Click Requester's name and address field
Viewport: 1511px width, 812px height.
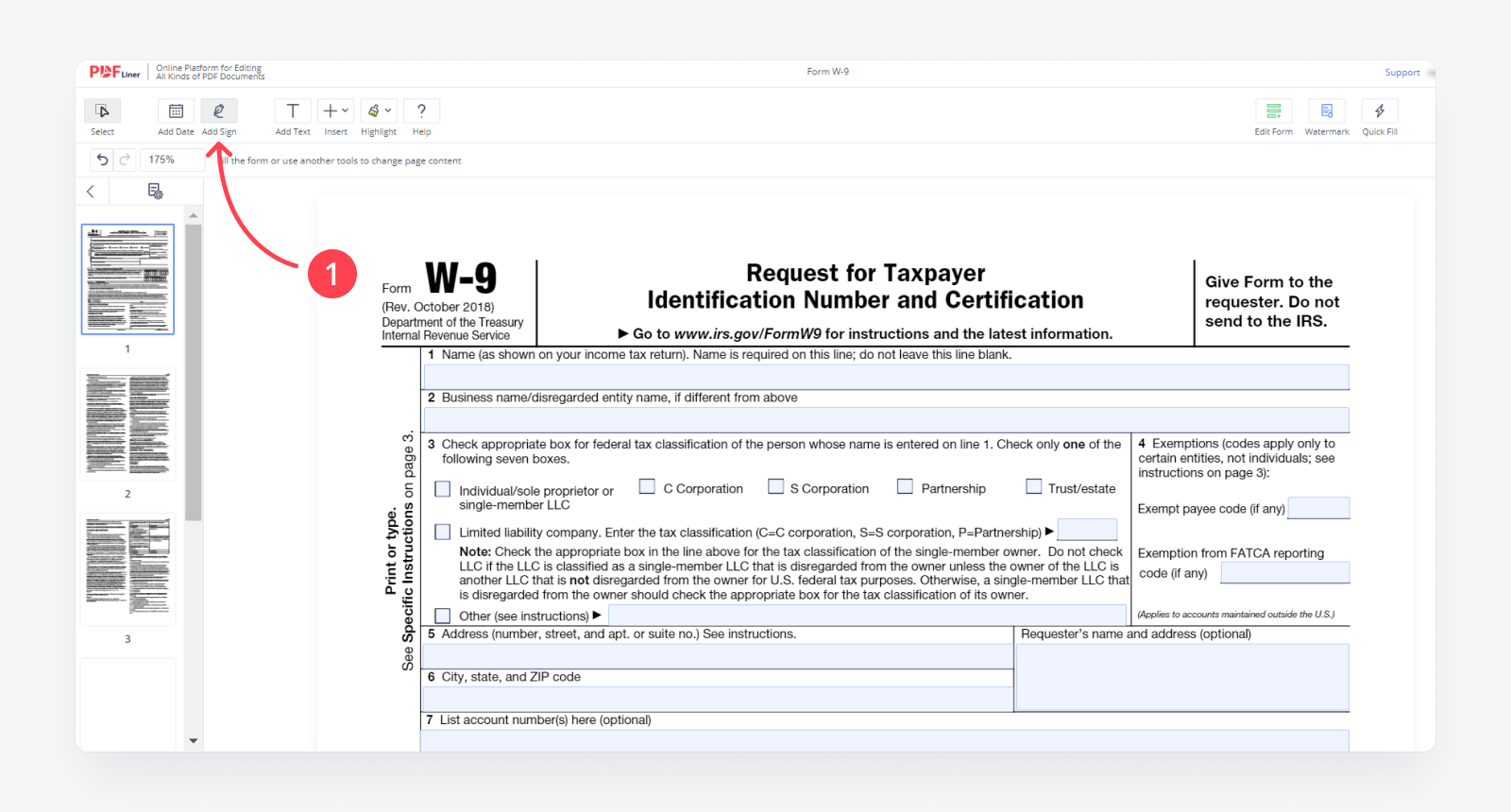(x=1182, y=676)
